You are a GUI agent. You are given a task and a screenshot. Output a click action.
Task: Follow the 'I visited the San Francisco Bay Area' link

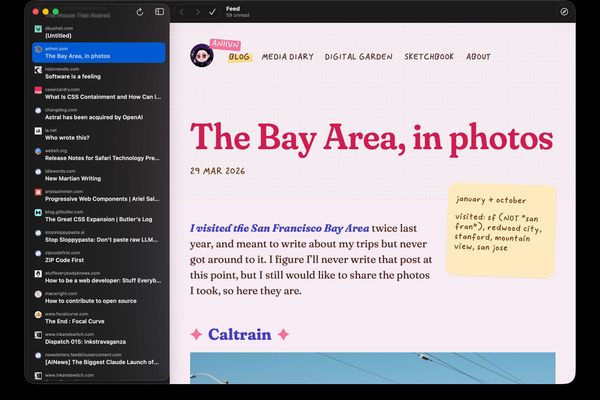(x=280, y=228)
